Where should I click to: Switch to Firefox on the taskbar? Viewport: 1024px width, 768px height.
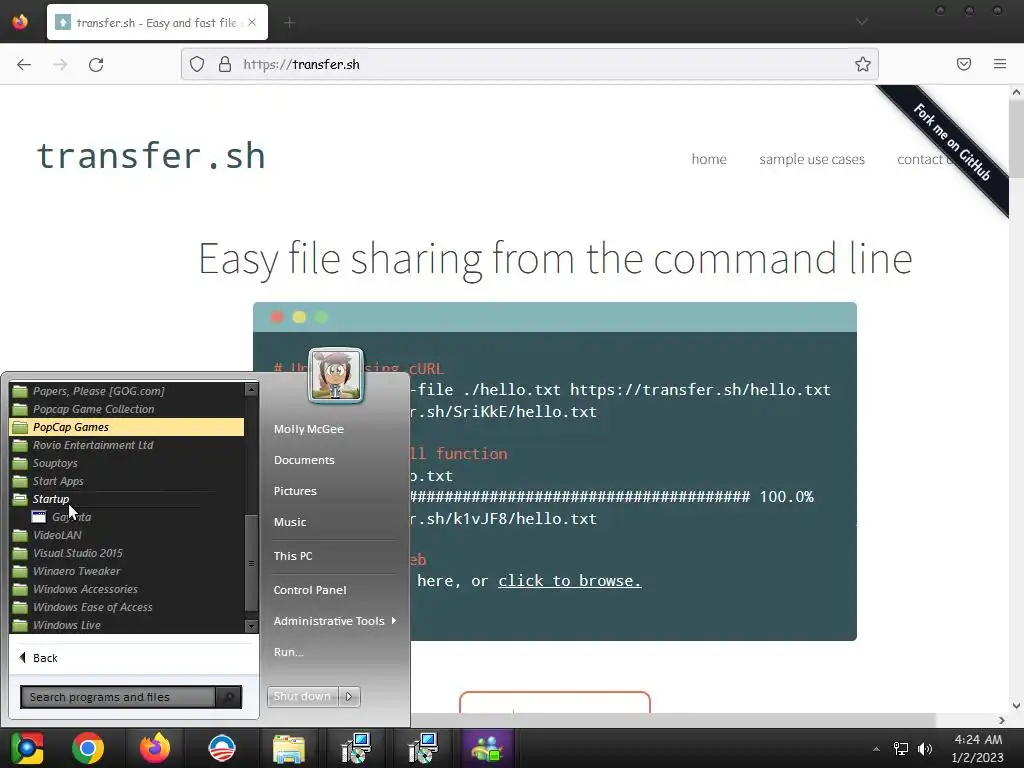[x=155, y=748]
